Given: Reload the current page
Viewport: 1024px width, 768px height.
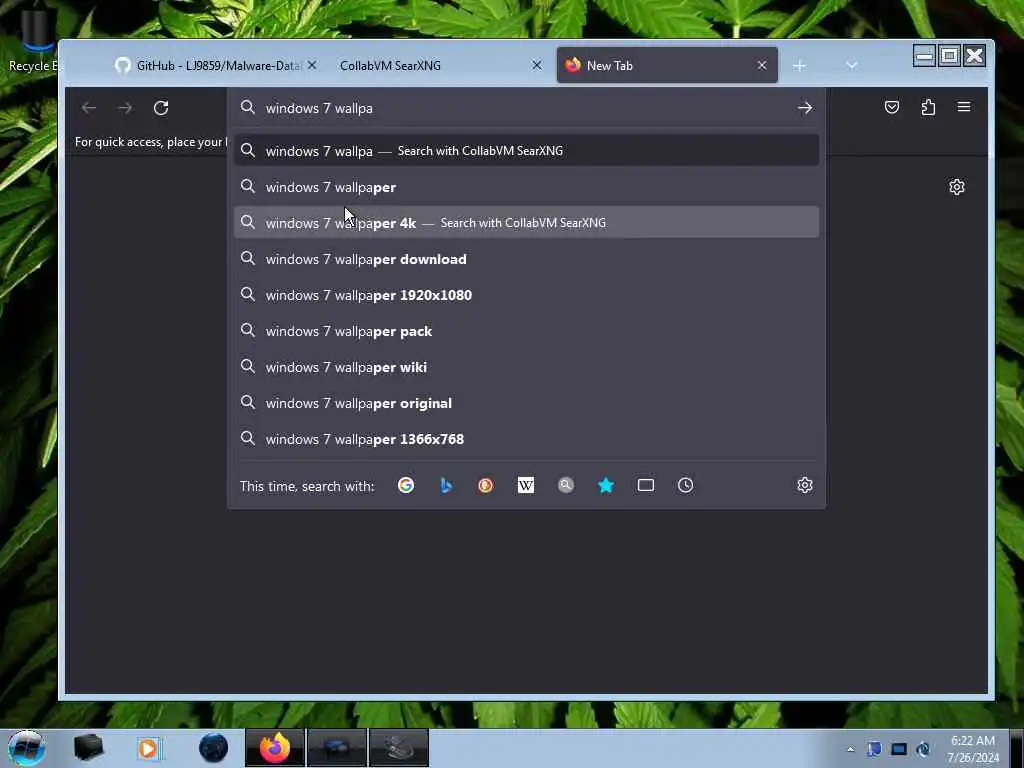Looking at the screenshot, I should pos(161,108).
